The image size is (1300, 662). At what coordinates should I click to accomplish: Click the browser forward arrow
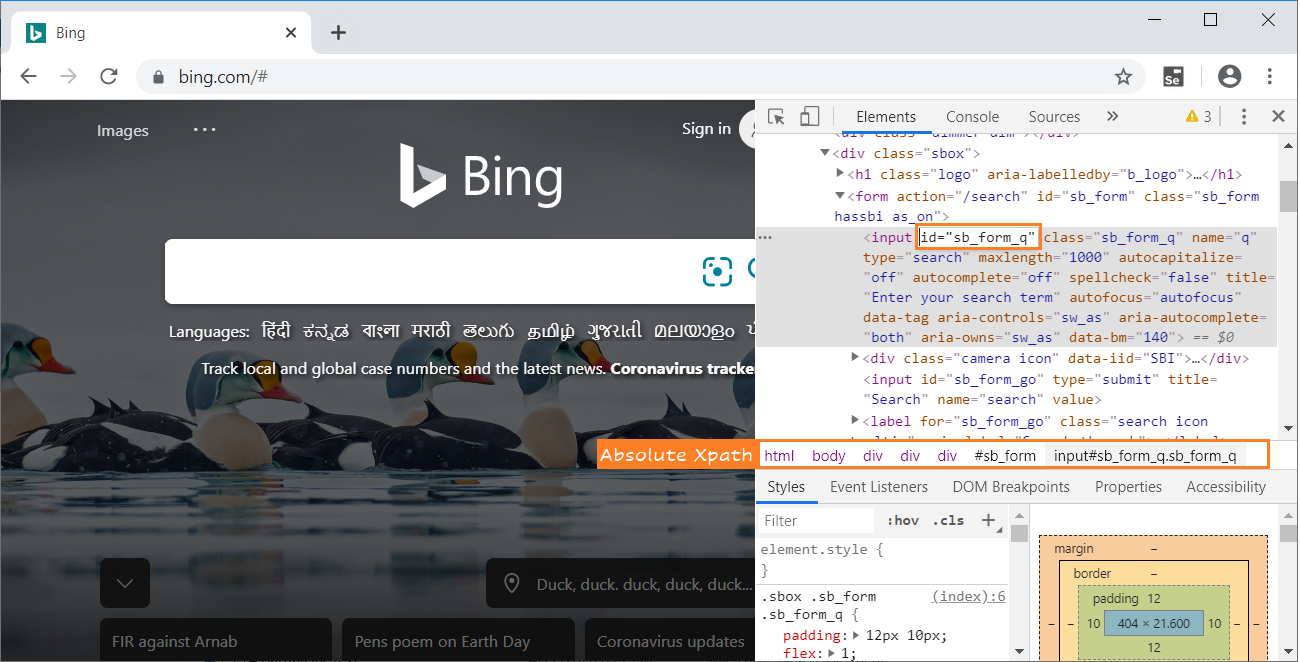point(68,77)
